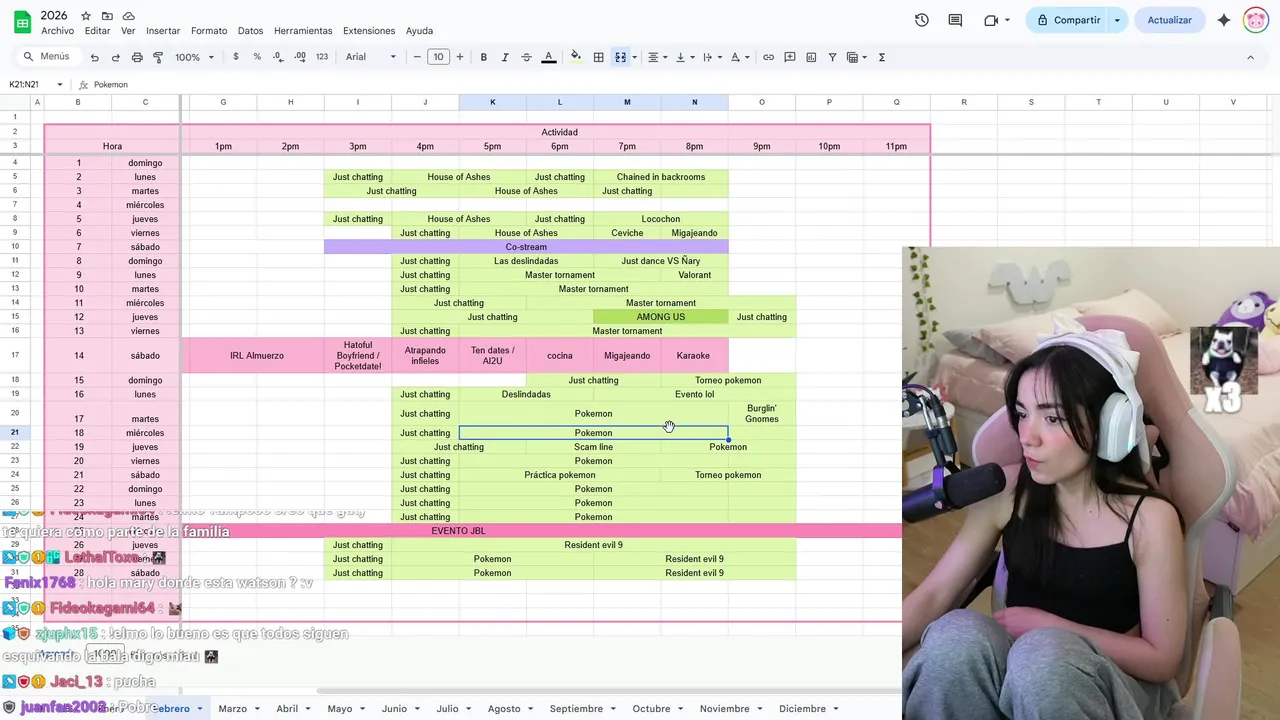Open Gemini sparkle assistant
Image resolution: width=1280 pixels, height=720 pixels.
(1224, 20)
